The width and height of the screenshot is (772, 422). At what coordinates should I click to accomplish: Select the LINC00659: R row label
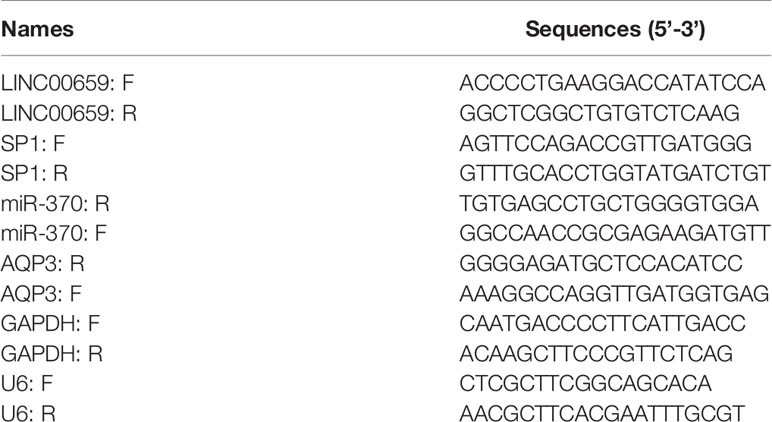[69, 113]
